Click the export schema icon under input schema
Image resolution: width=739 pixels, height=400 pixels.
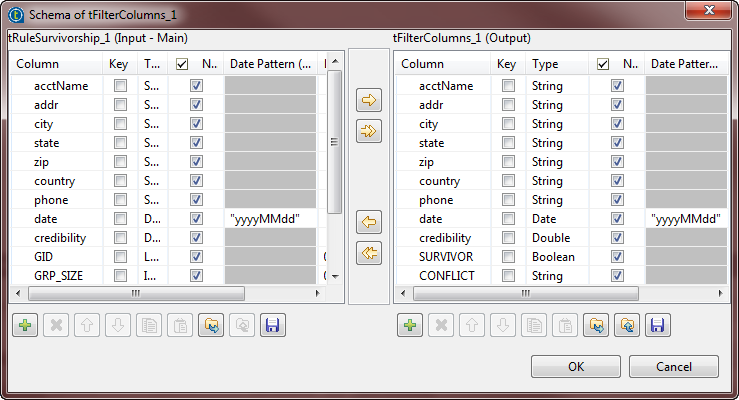(242, 325)
